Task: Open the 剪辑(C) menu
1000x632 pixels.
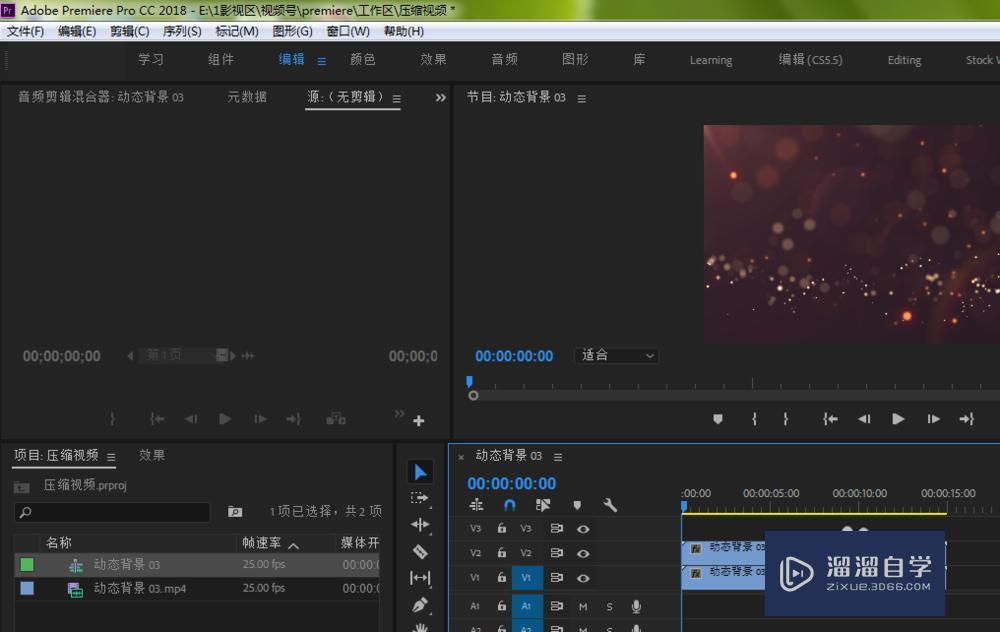Action: tap(129, 31)
